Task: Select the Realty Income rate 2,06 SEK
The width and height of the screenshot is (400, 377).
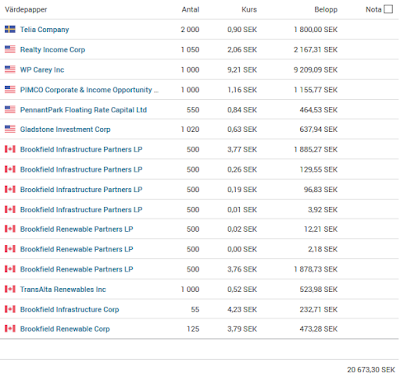Action: tap(242, 50)
